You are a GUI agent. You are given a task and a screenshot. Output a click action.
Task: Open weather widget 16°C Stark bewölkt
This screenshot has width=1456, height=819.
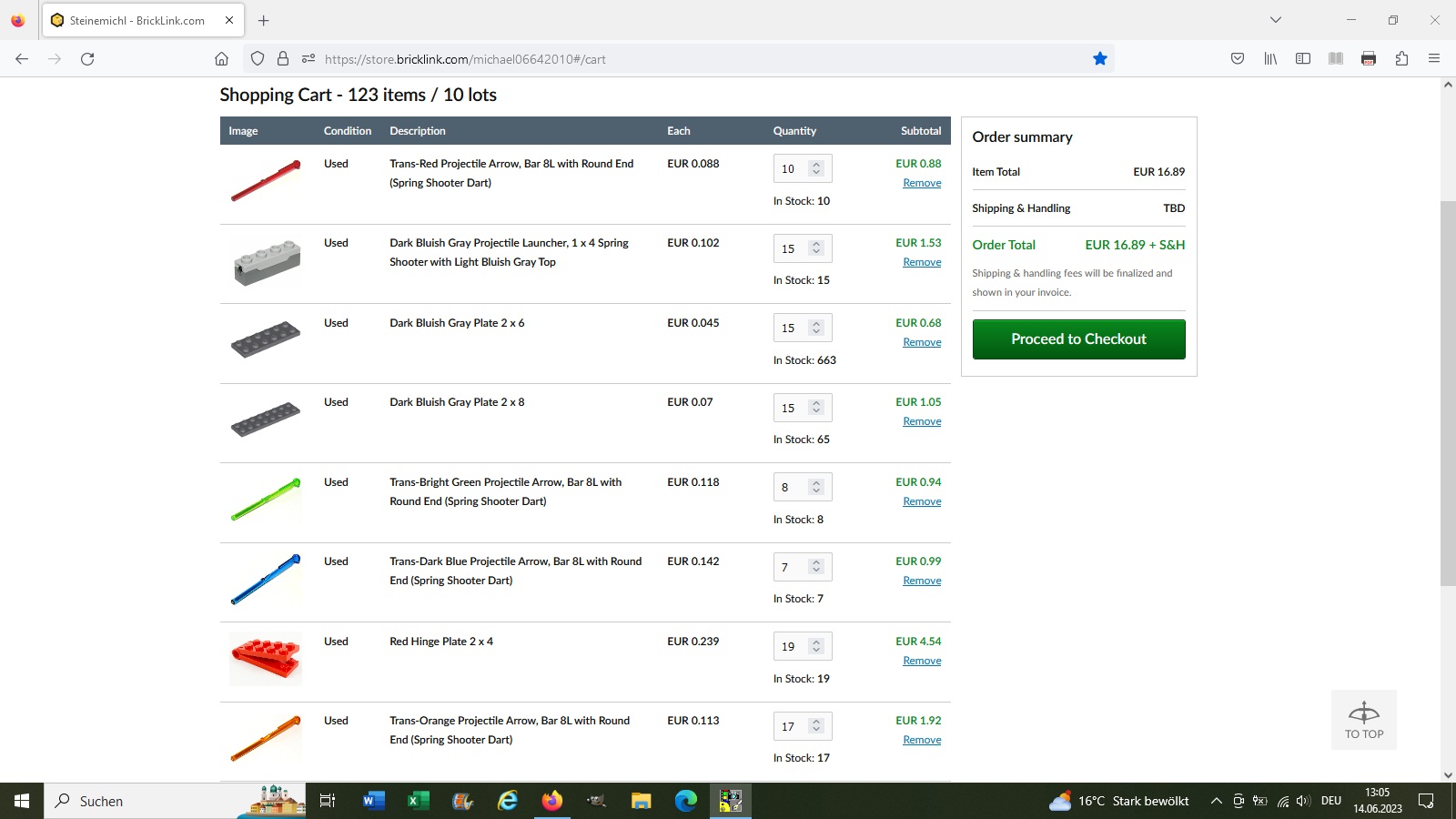coord(1119,801)
